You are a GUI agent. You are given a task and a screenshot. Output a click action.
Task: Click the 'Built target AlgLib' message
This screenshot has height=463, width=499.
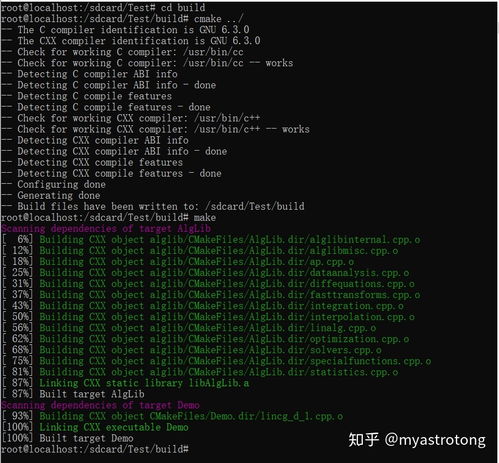(x=92, y=394)
